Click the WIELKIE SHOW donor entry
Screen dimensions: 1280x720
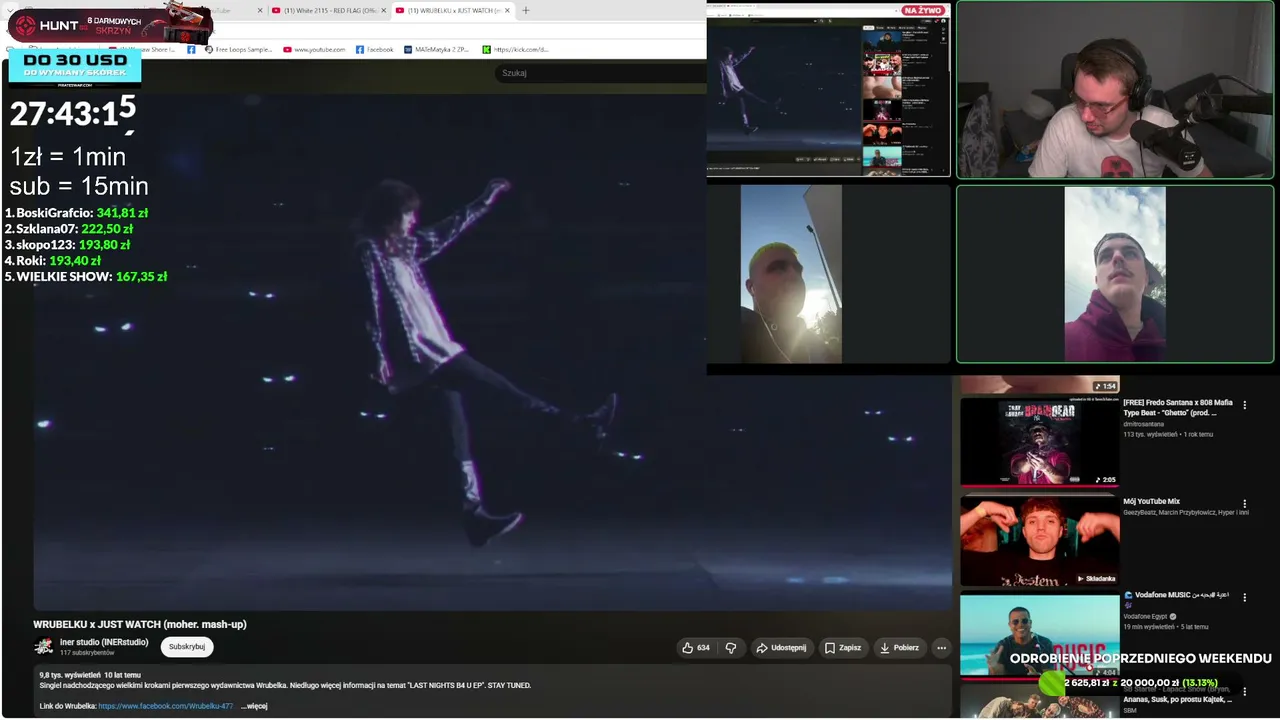pos(86,277)
